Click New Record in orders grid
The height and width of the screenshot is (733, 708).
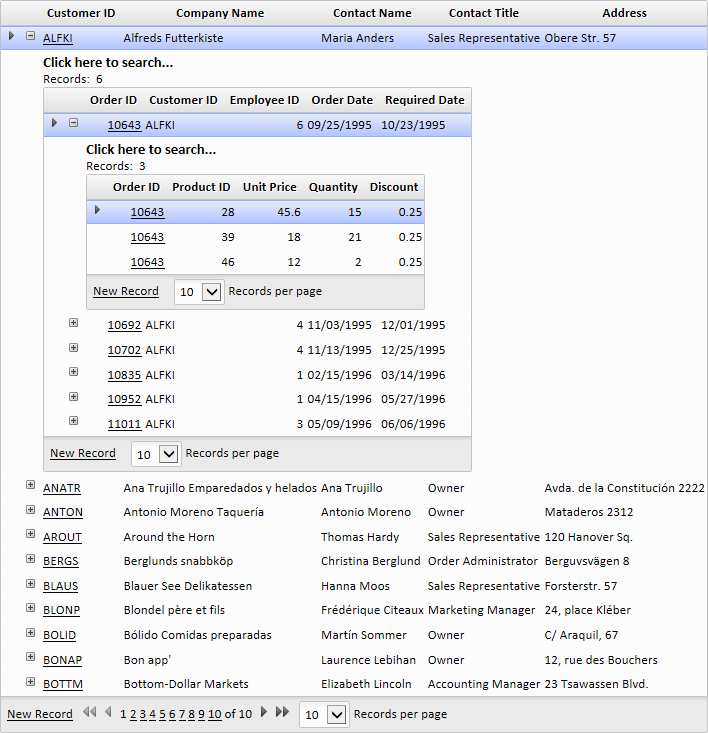[83, 453]
